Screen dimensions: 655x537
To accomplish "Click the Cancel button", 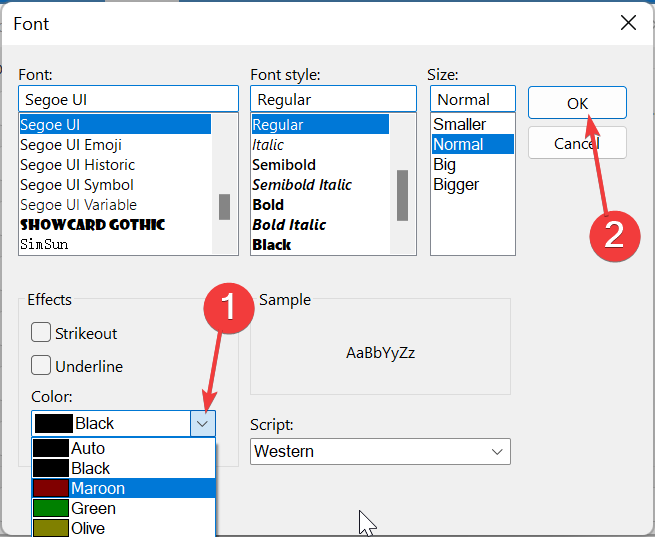I will (x=577, y=143).
